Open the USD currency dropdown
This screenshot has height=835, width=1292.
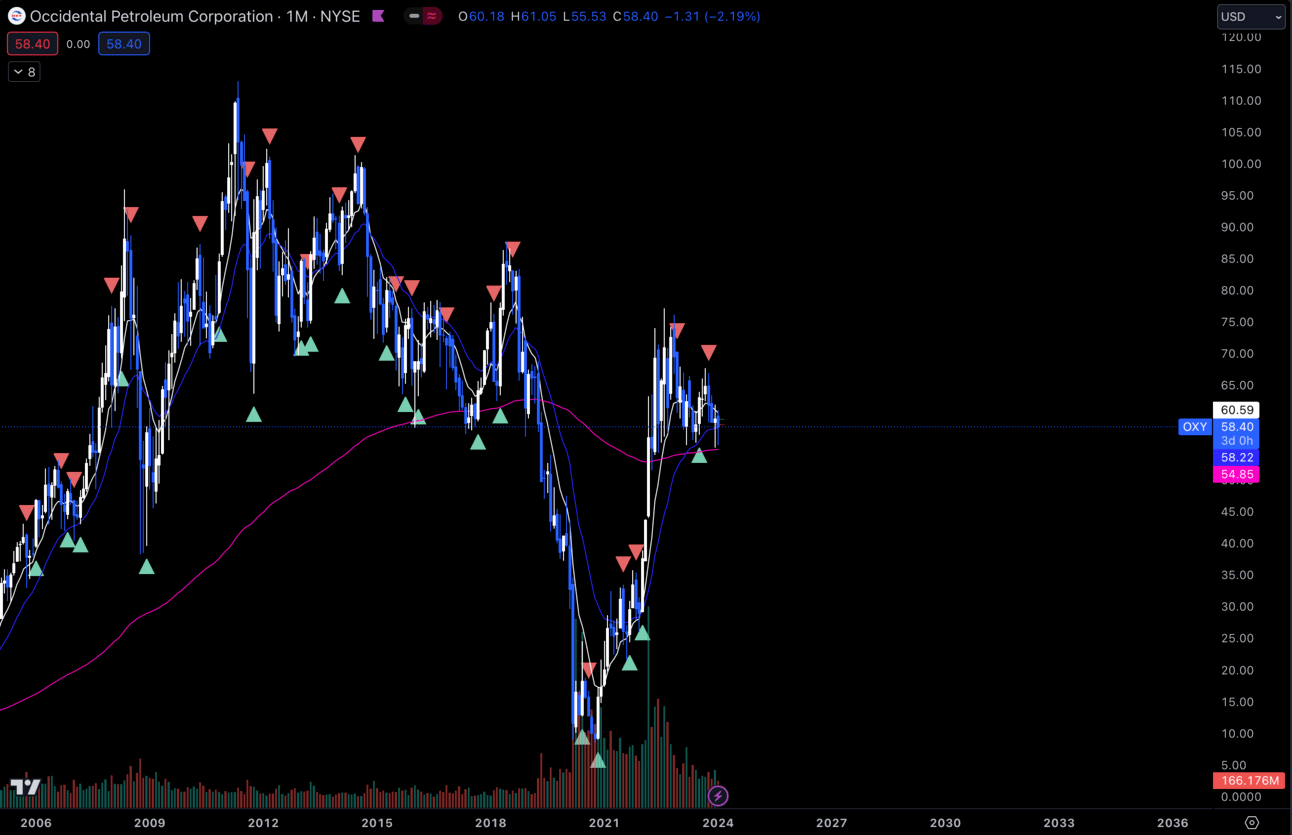pyautogui.click(x=1251, y=16)
